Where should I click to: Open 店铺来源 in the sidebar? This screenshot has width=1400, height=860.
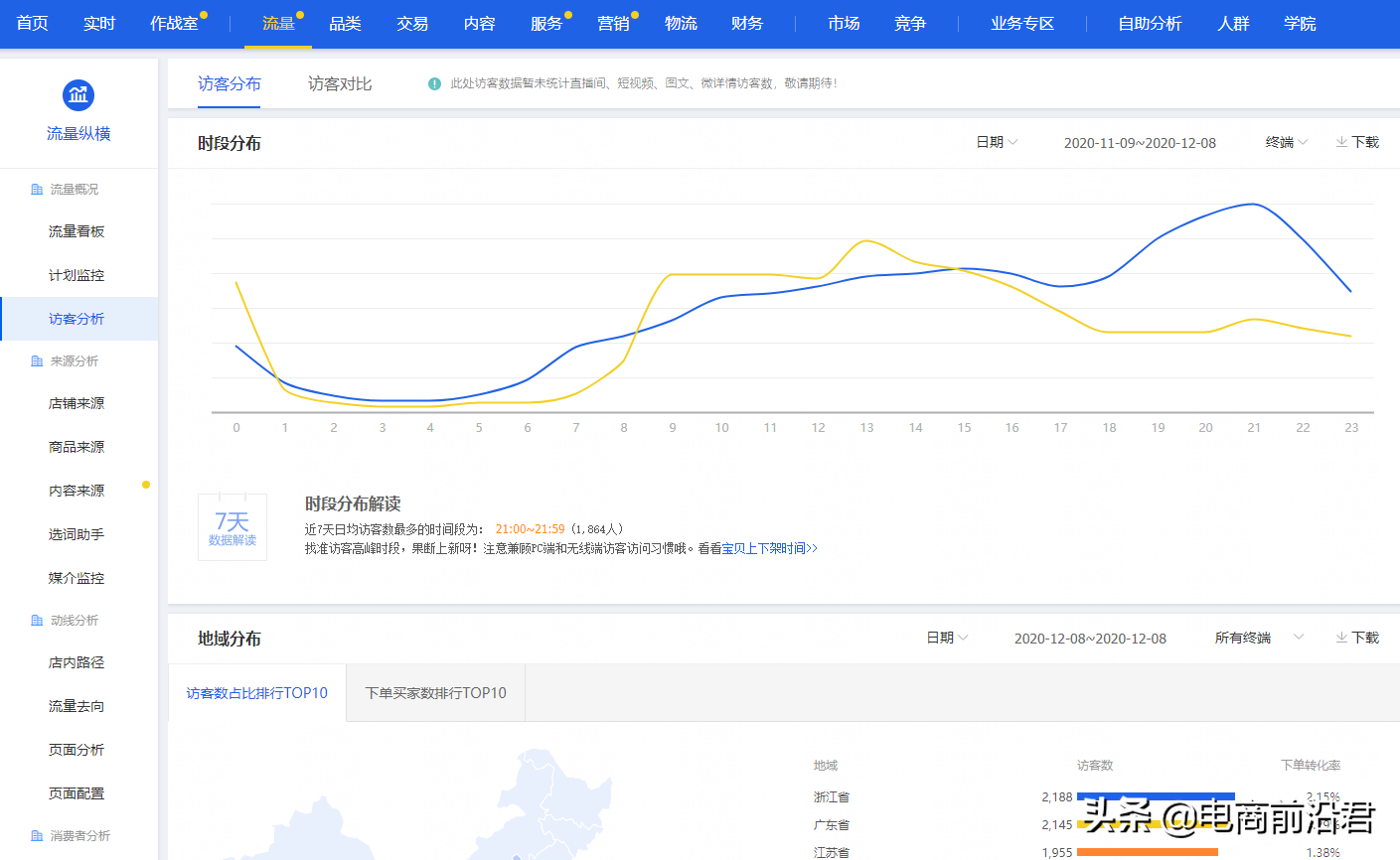(x=77, y=403)
